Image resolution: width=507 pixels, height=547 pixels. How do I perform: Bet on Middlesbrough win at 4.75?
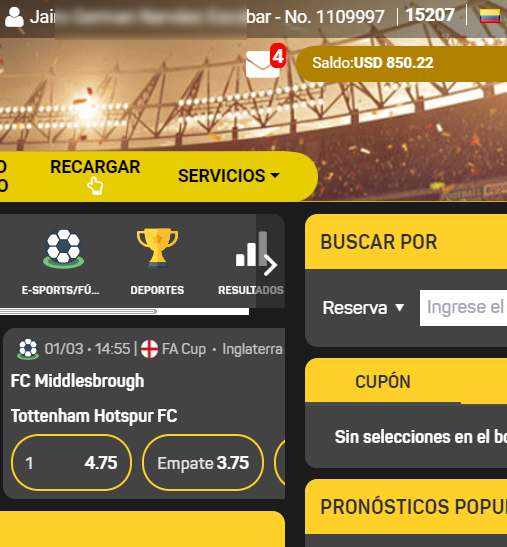[x=72, y=463]
